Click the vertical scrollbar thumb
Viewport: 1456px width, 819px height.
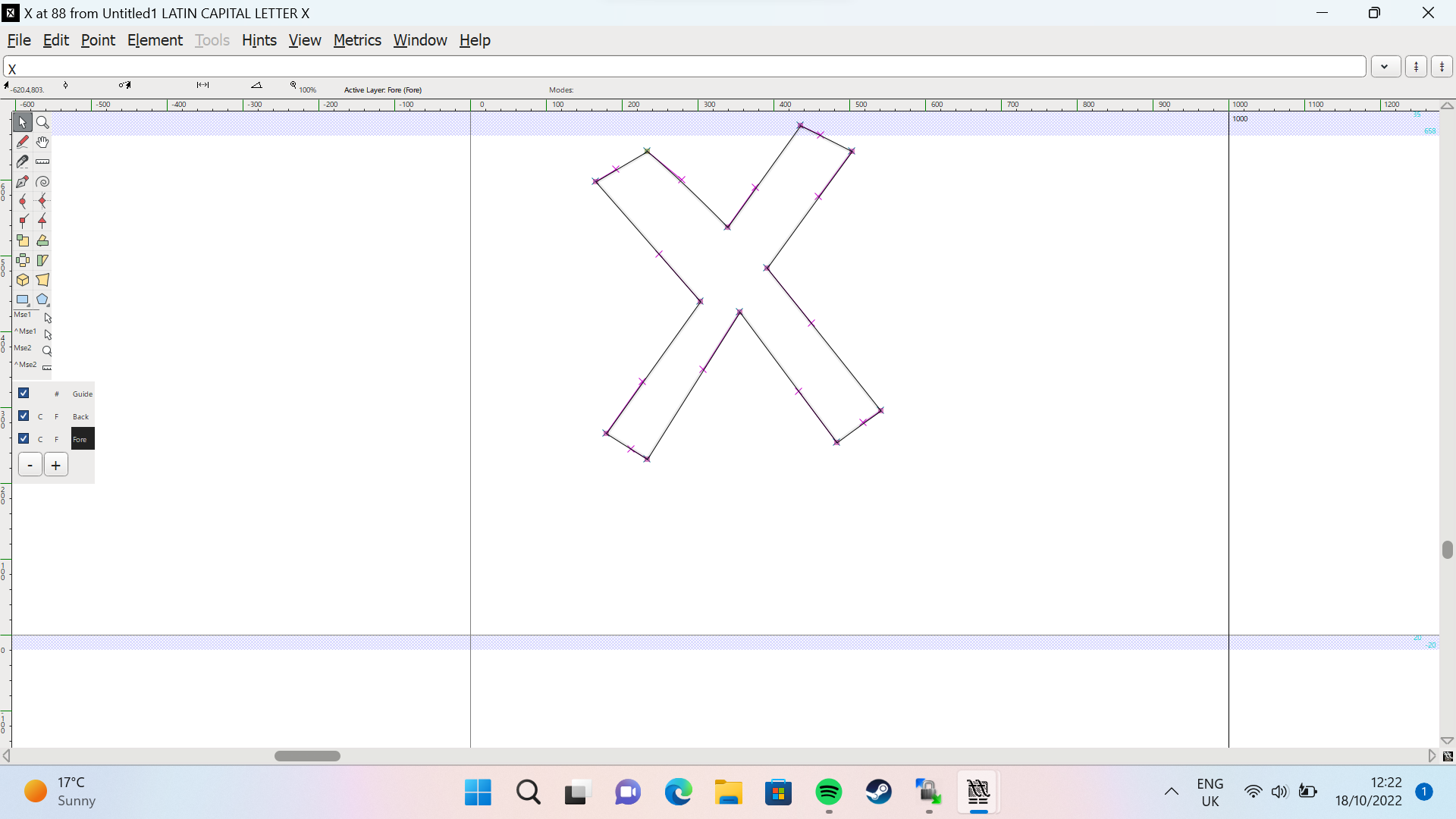click(1448, 550)
